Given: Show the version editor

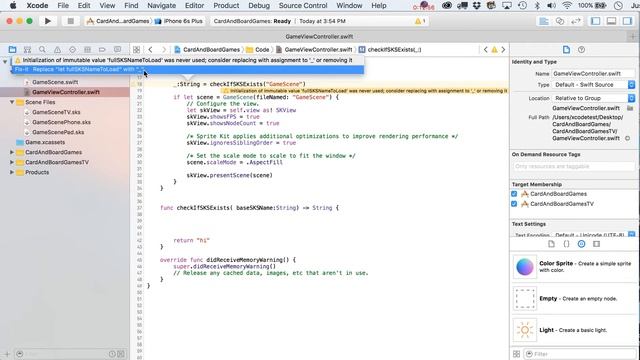Looking at the screenshot, I should (x=576, y=21).
